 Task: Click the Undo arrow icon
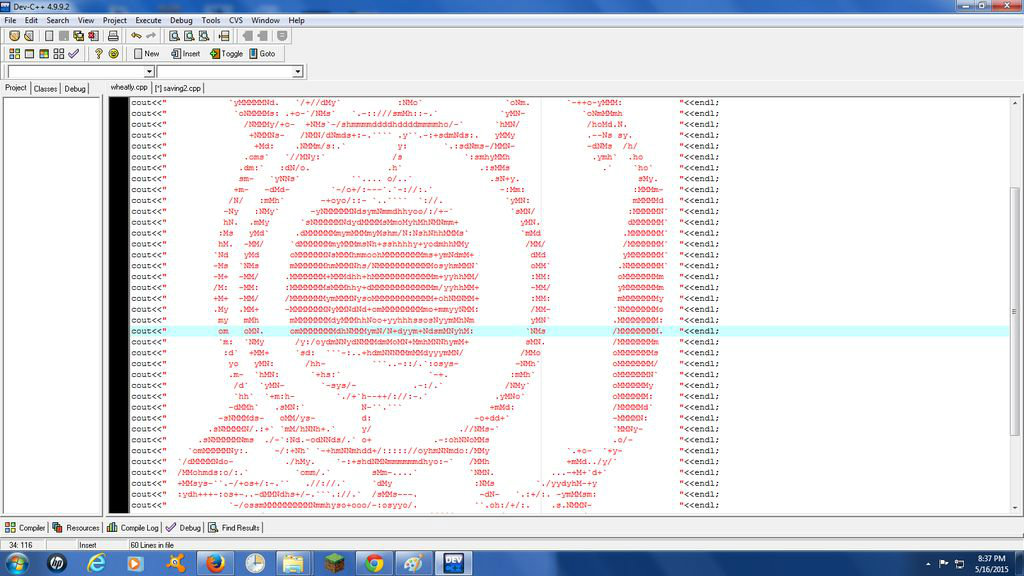[136, 36]
